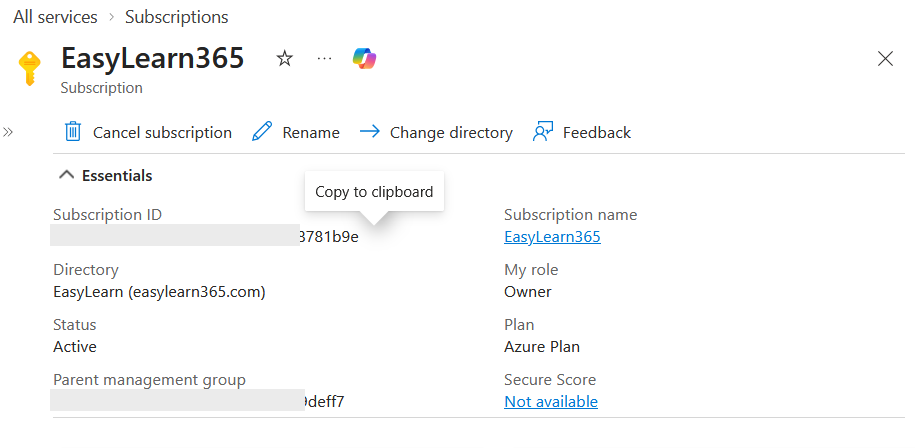Screen dimensions: 915x448
Task: Click the Essentials section heading
Action: 117,176
